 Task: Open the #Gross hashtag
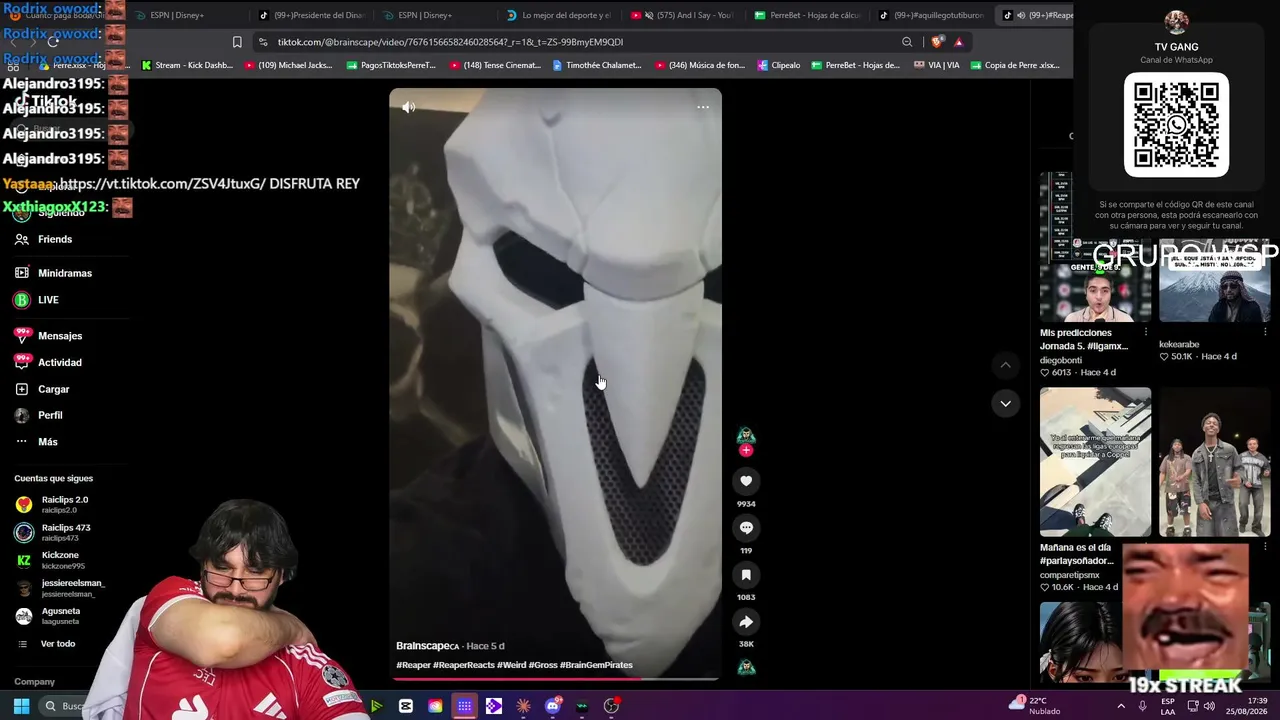(x=543, y=665)
